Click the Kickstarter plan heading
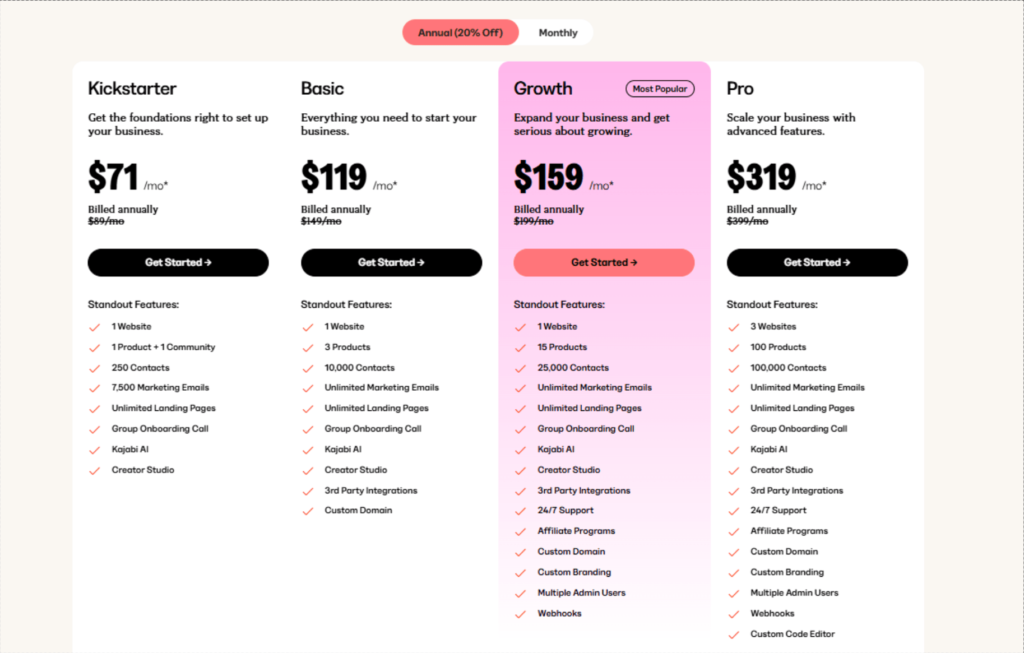Viewport: 1024px width, 653px height. (x=133, y=89)
